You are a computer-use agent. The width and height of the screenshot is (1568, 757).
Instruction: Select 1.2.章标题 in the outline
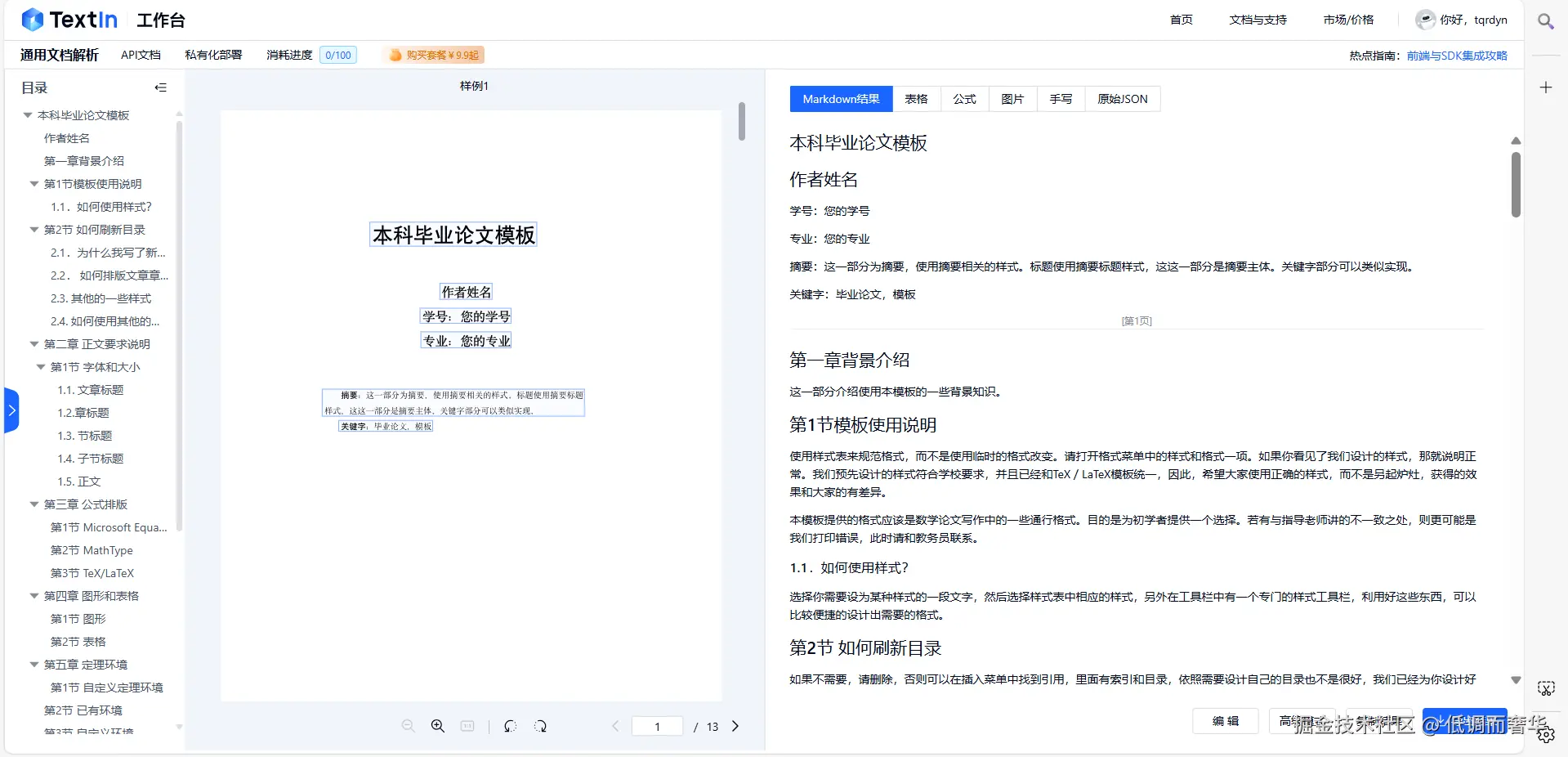83,413
